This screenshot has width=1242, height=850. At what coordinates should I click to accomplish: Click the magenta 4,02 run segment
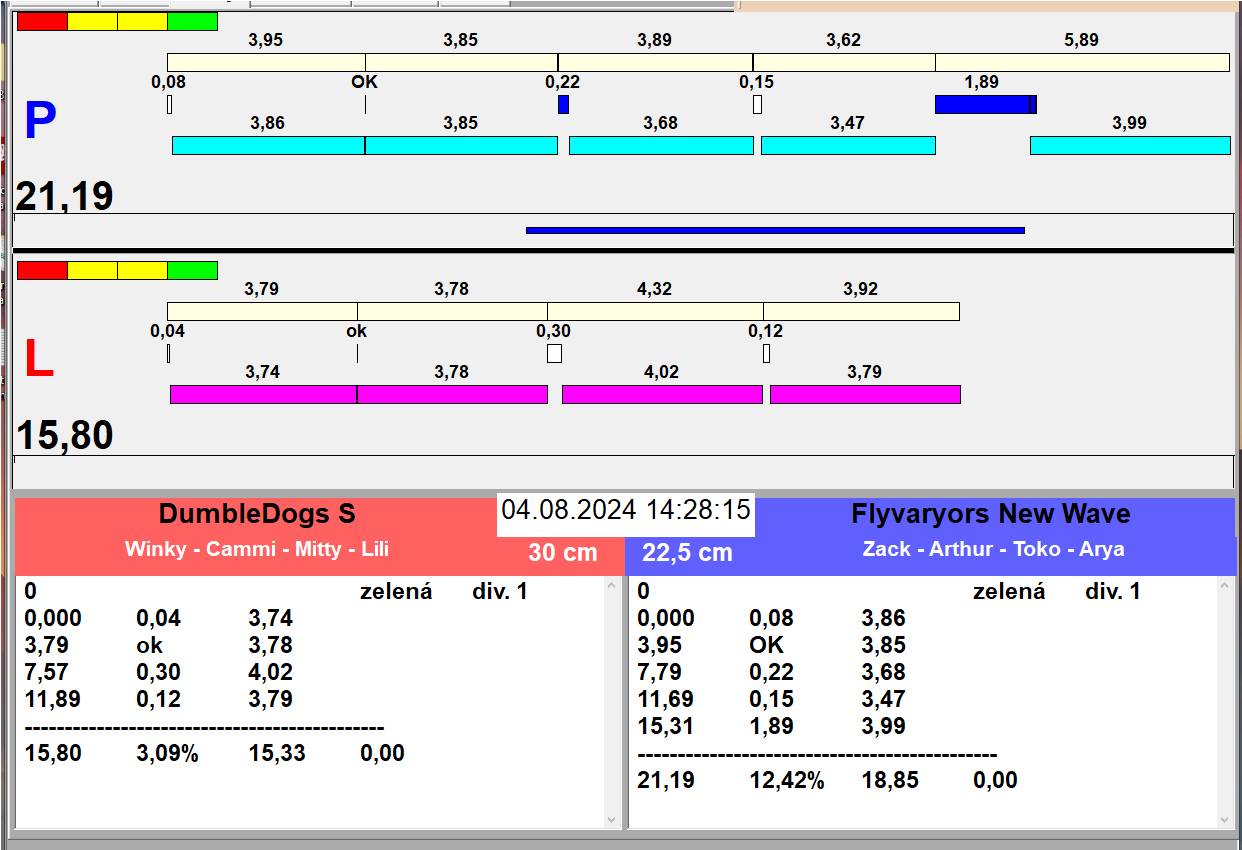point(661,394)
